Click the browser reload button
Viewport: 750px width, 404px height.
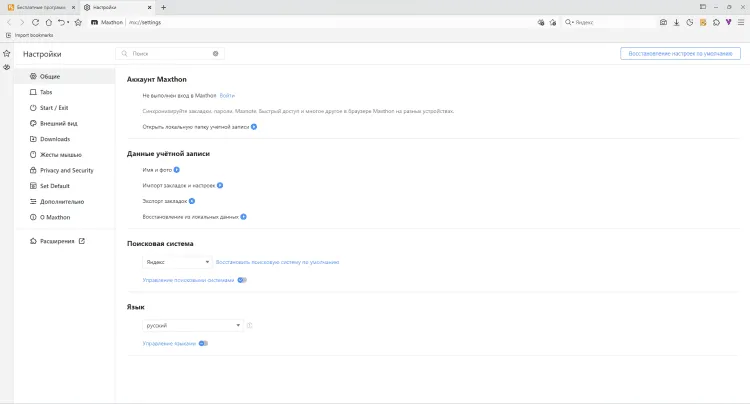[35, 21]
